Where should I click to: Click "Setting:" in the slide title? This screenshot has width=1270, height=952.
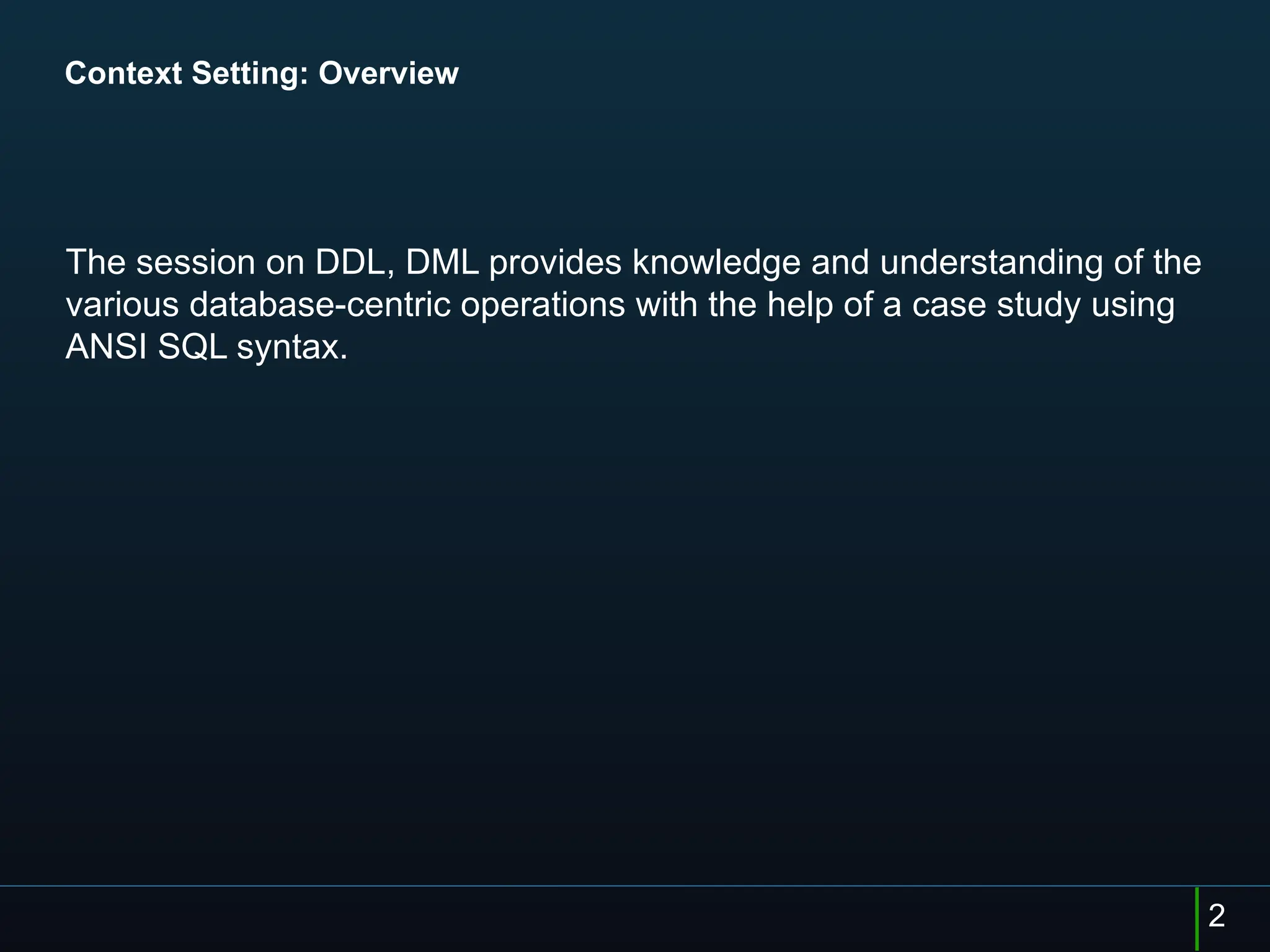250,74
